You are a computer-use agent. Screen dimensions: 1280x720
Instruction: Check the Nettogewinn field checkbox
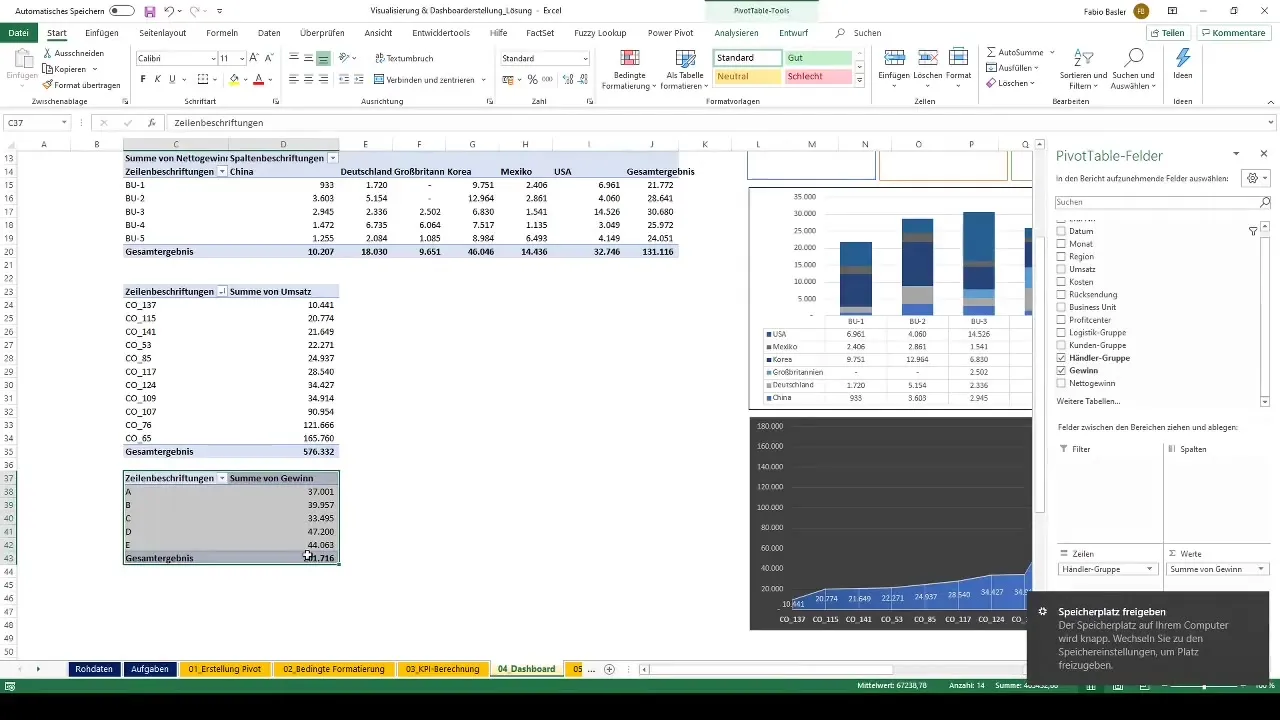click(x=1062, y=383)
